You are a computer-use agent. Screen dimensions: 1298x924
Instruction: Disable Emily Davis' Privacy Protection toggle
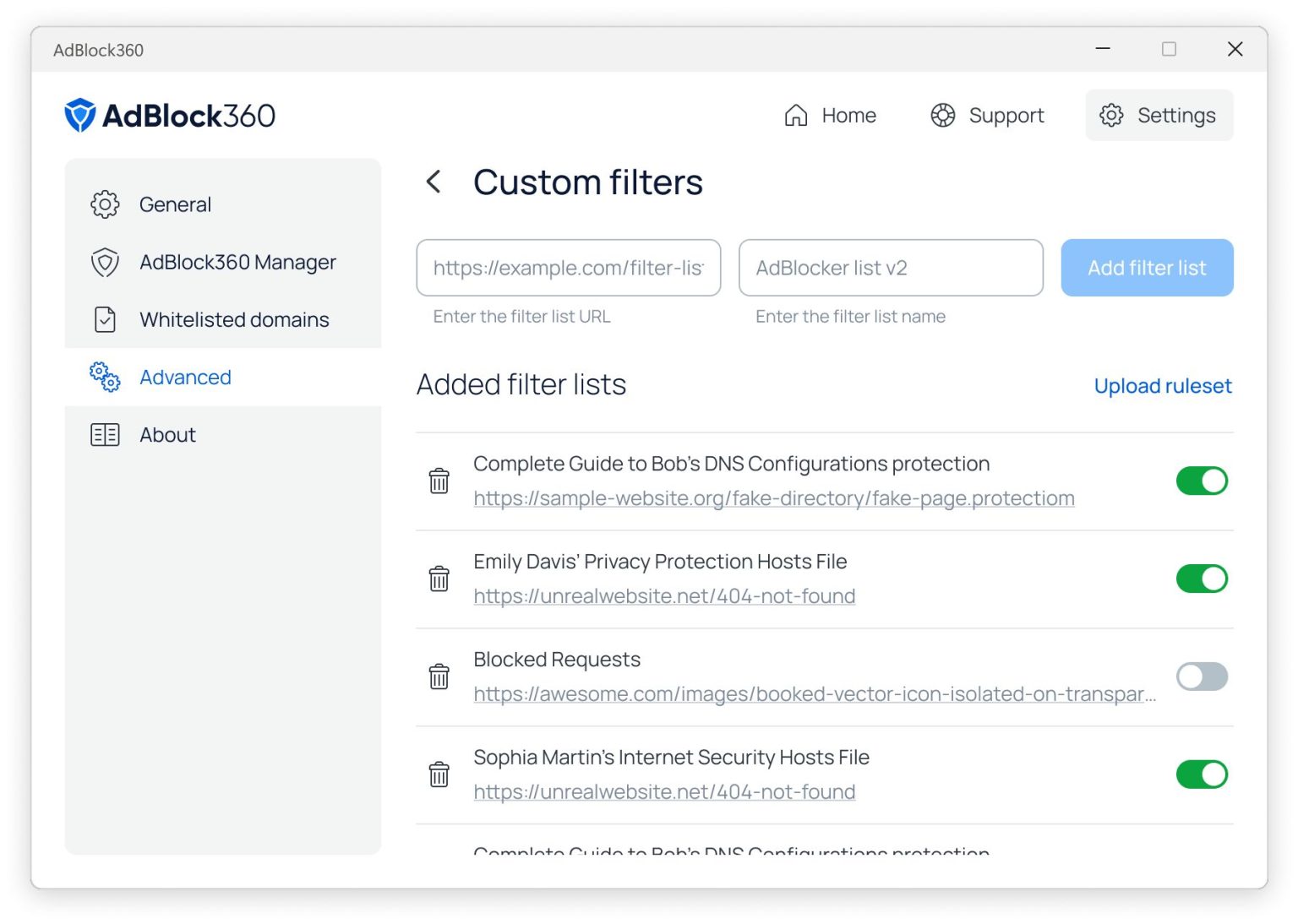pos(1202,578)
